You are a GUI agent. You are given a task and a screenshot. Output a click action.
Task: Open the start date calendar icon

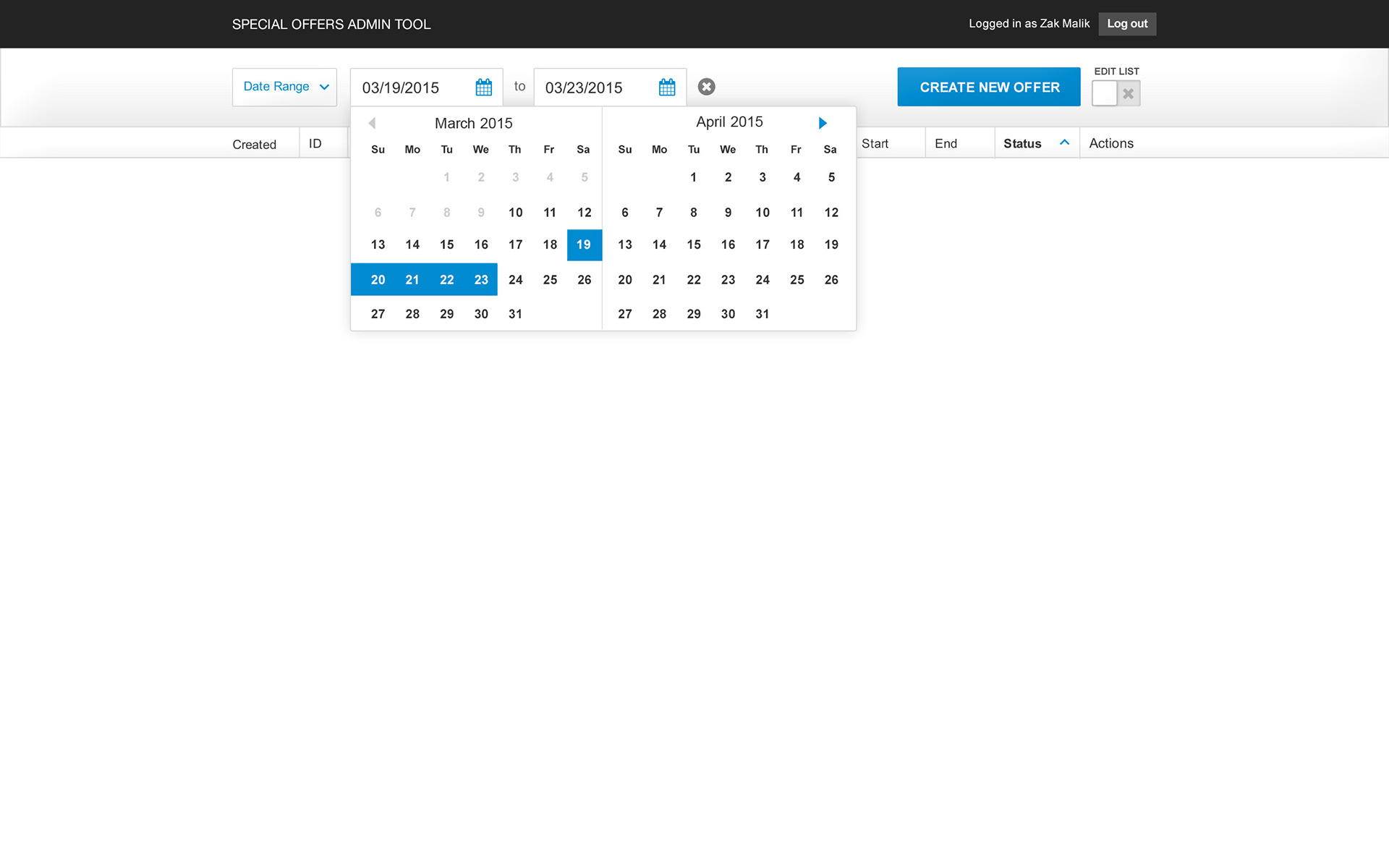click(483, 88)
